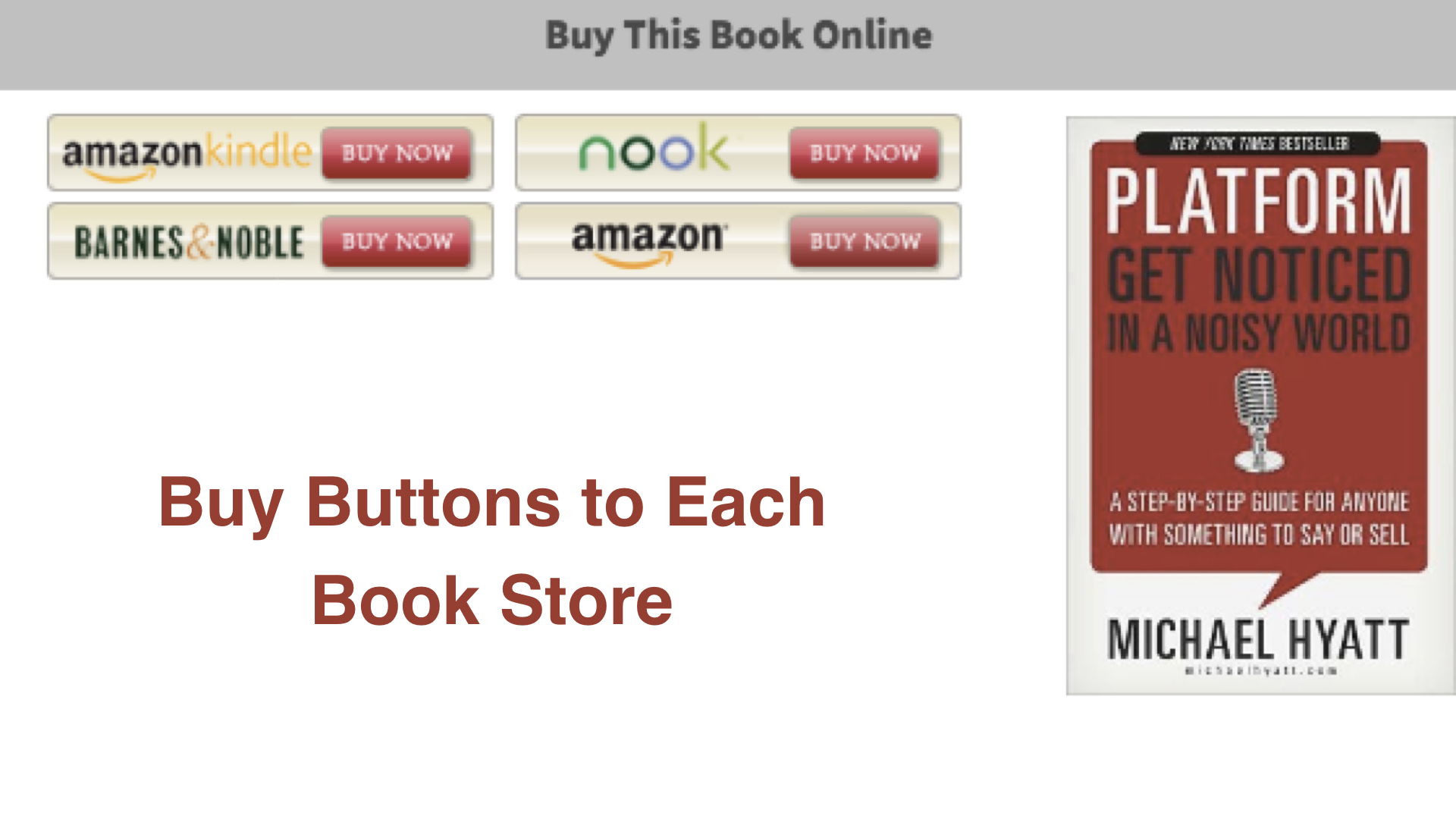Click the Buy Buttons to Each Book Store text

pyautogui.click(x=491, y=551)
